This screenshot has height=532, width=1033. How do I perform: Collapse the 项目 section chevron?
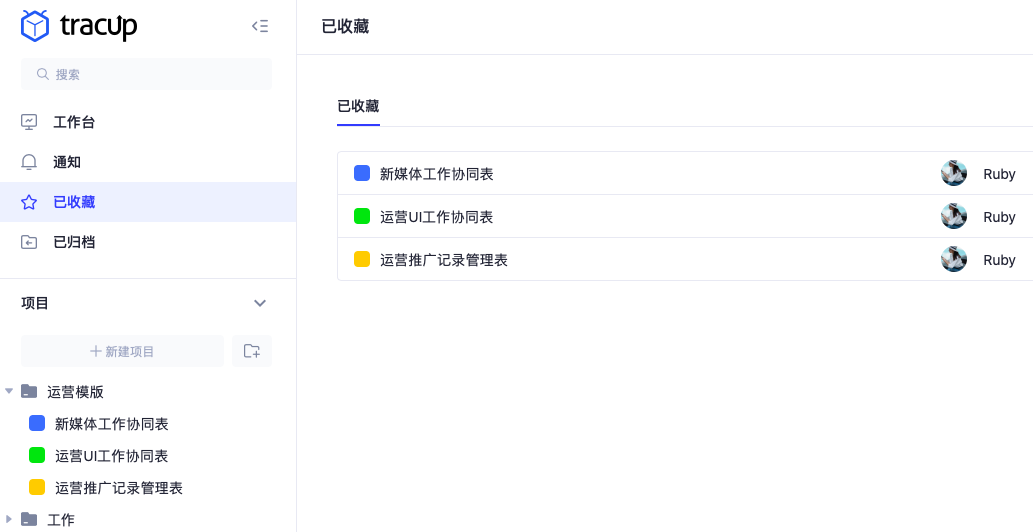(260, 304)
